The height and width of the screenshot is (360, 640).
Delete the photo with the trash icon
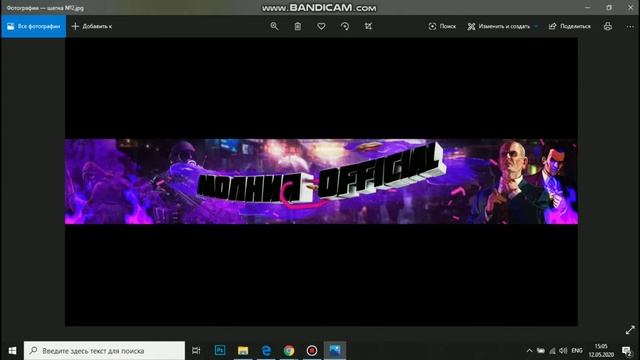[298, 26]
